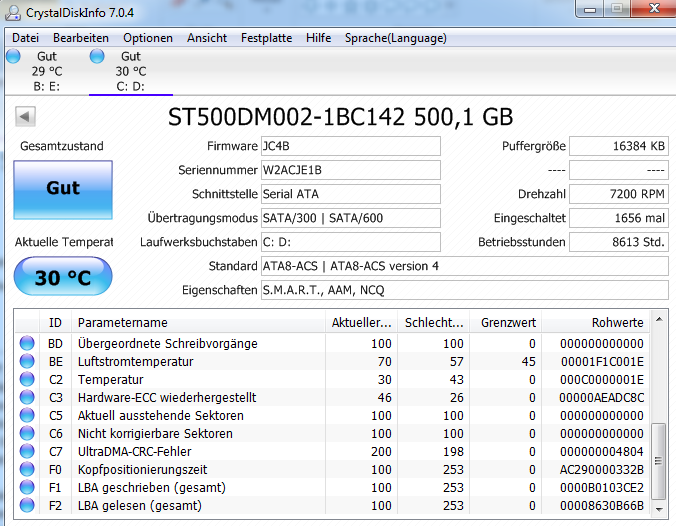
Task: Open the Ansicht menu
Action: click(x=207, y=38)
